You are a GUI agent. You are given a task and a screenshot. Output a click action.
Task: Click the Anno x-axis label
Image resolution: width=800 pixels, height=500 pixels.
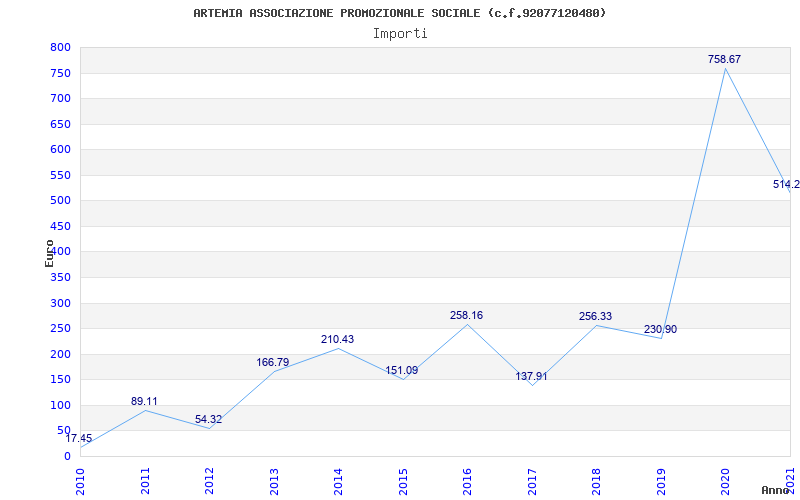point(775,490)
